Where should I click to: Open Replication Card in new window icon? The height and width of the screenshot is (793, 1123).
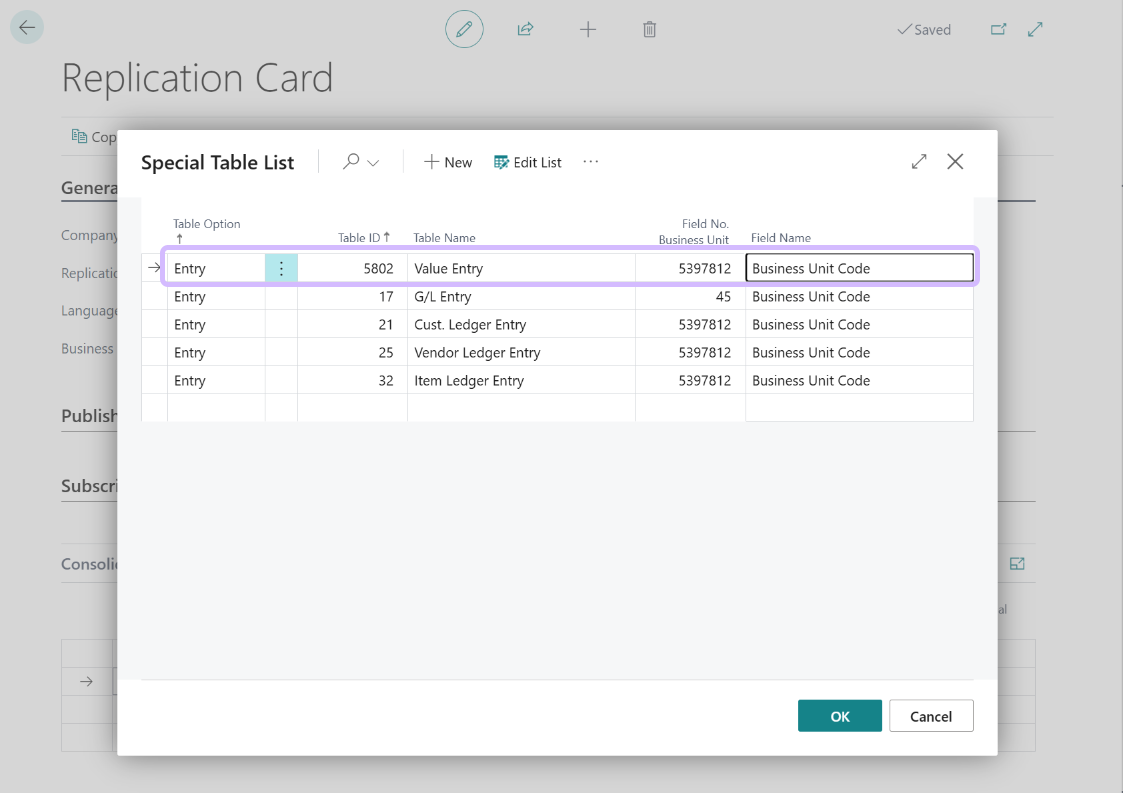[998, 29]
